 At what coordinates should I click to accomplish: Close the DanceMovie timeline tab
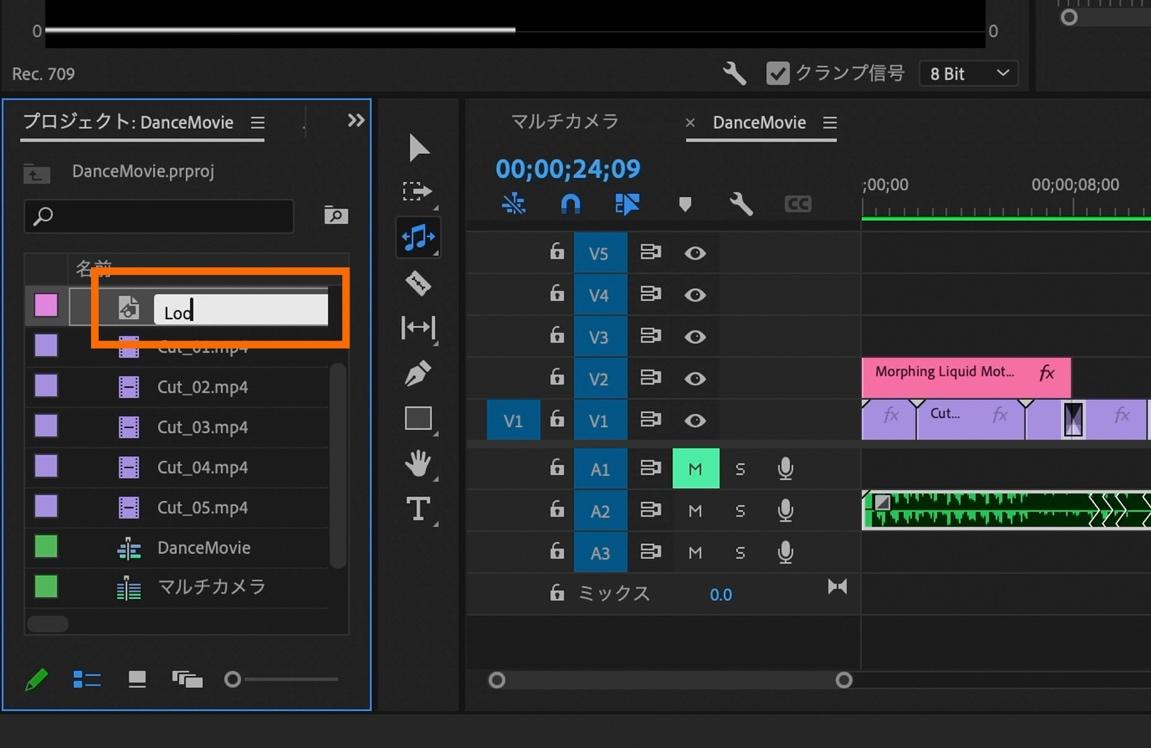pos(690,123)
